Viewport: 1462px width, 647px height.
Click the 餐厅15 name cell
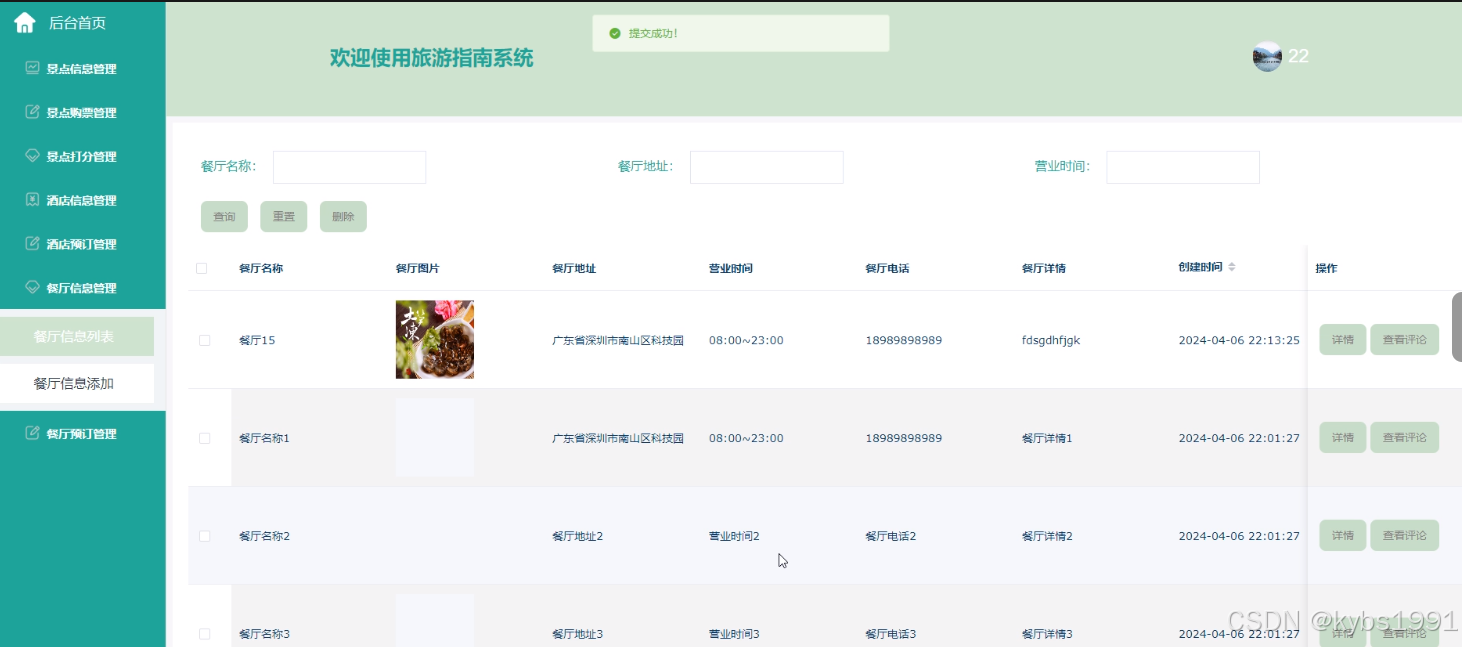pos(257,340)
